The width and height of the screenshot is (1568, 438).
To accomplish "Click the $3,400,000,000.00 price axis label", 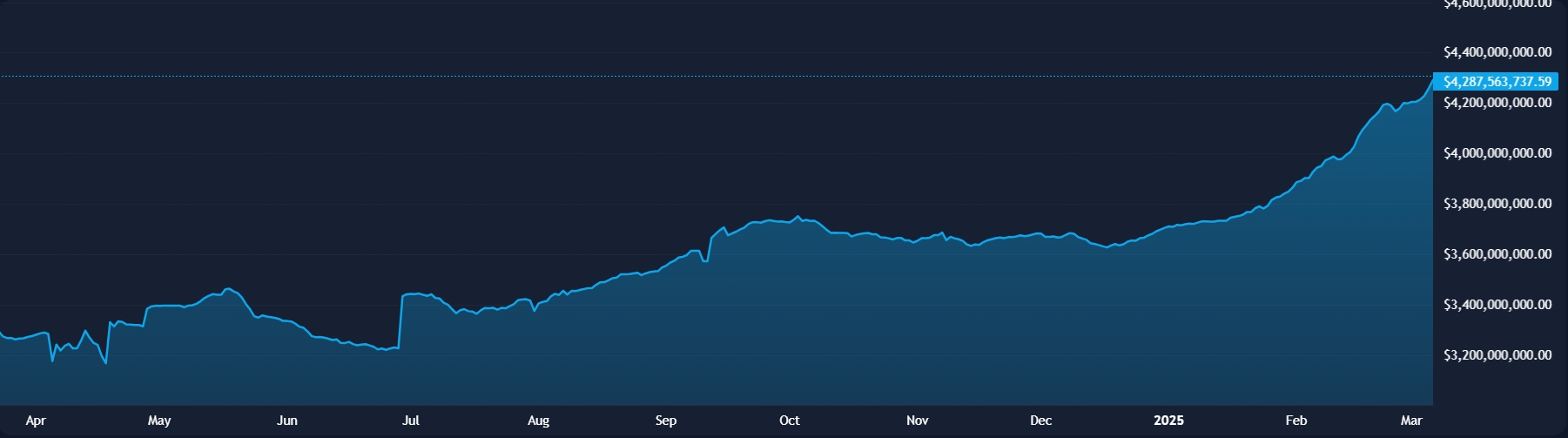I will [x=1497, y=305].
